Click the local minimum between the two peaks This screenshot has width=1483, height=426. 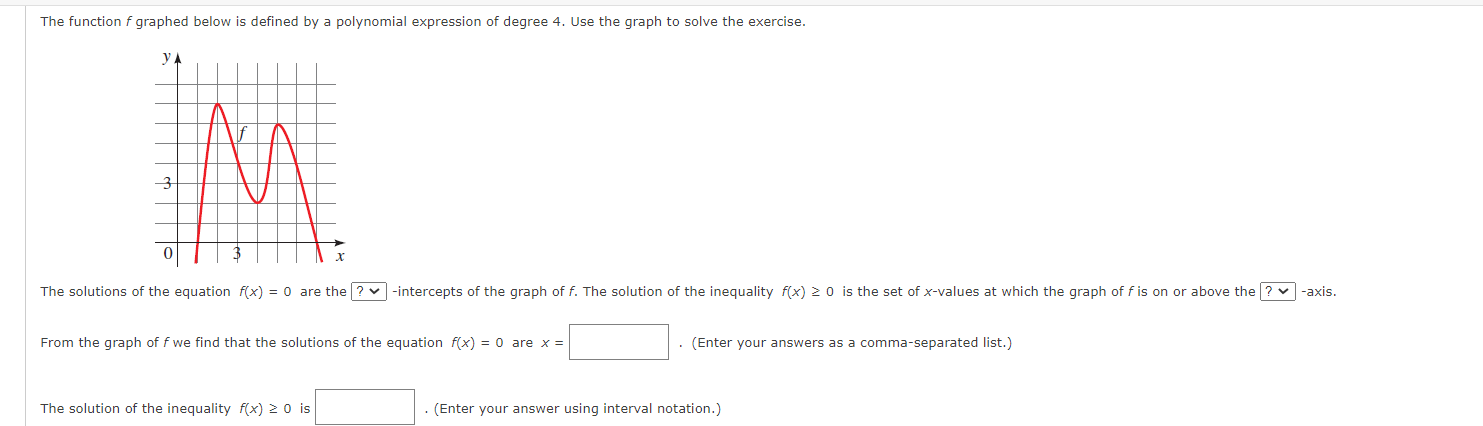pyautogui.click(x=257, y=201)
